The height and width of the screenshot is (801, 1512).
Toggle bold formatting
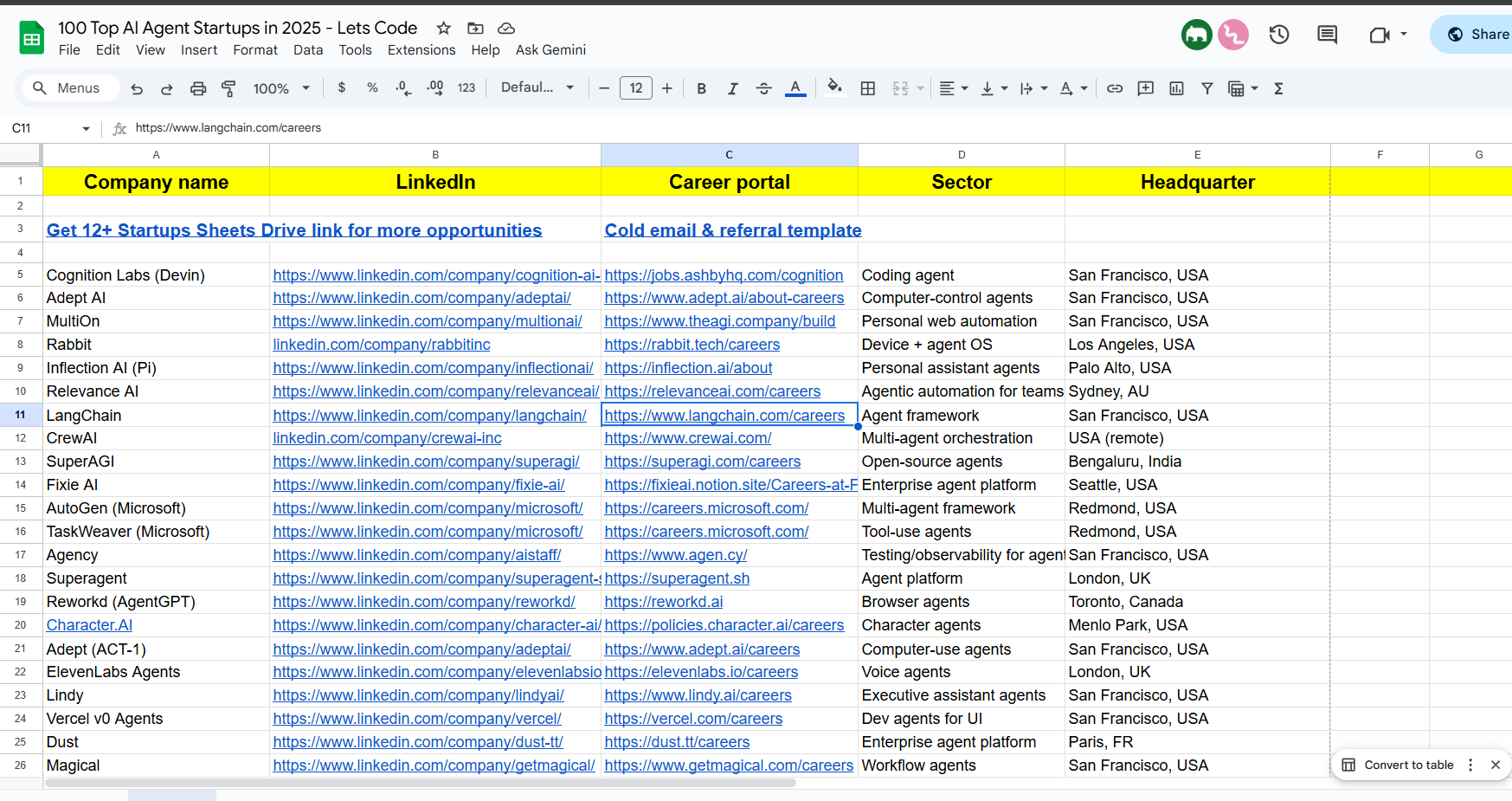(702, 88)
